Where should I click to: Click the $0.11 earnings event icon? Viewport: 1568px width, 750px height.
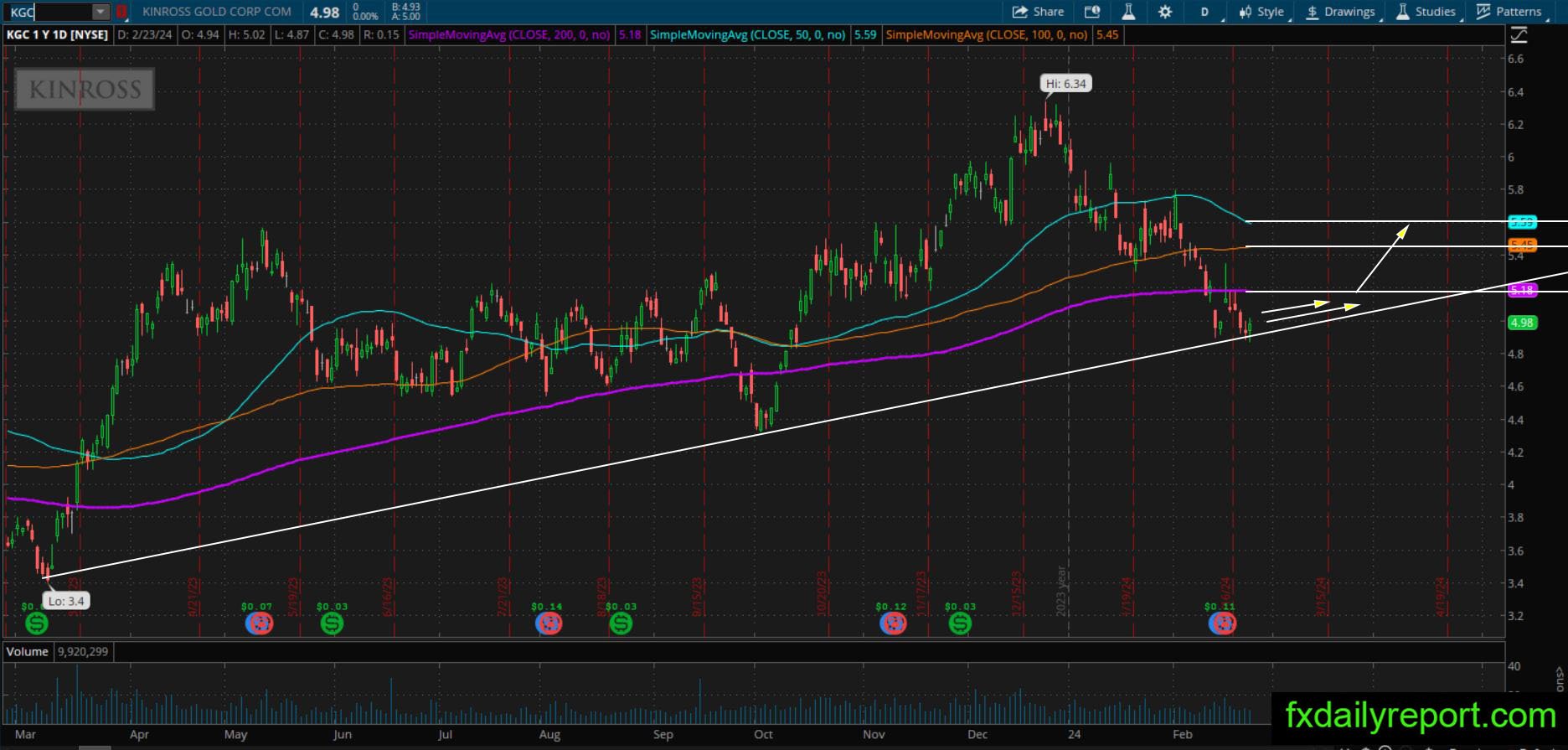[1222, 623]
